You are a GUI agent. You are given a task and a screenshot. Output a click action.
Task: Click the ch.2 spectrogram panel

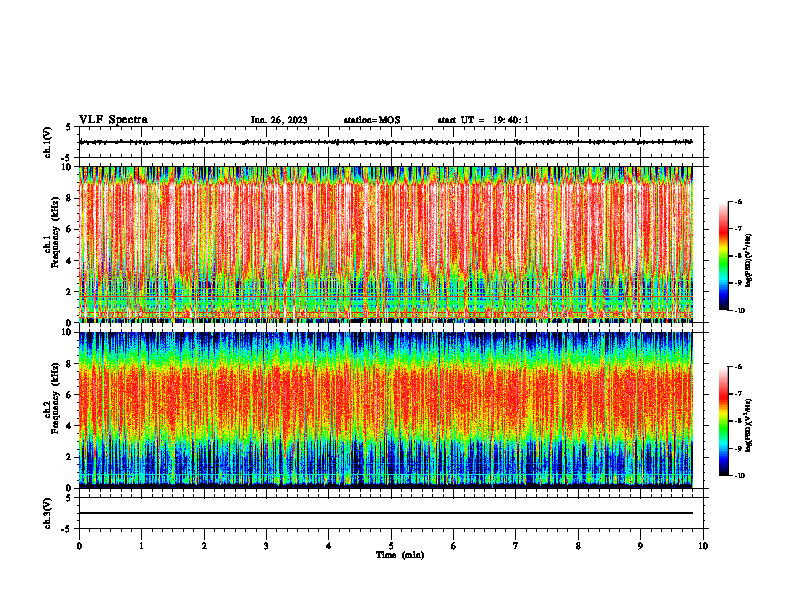386,410
